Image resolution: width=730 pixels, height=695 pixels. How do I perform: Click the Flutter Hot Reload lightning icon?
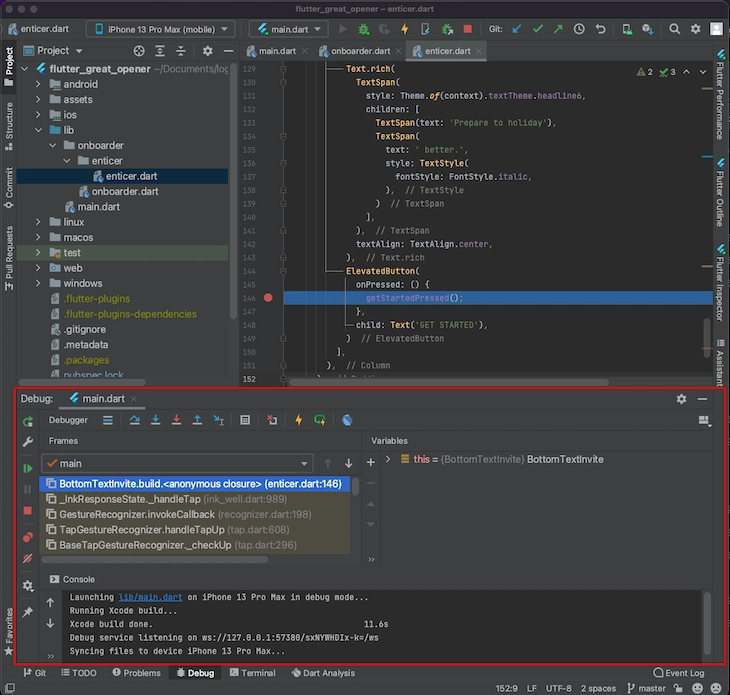click(x=298, y=420)
